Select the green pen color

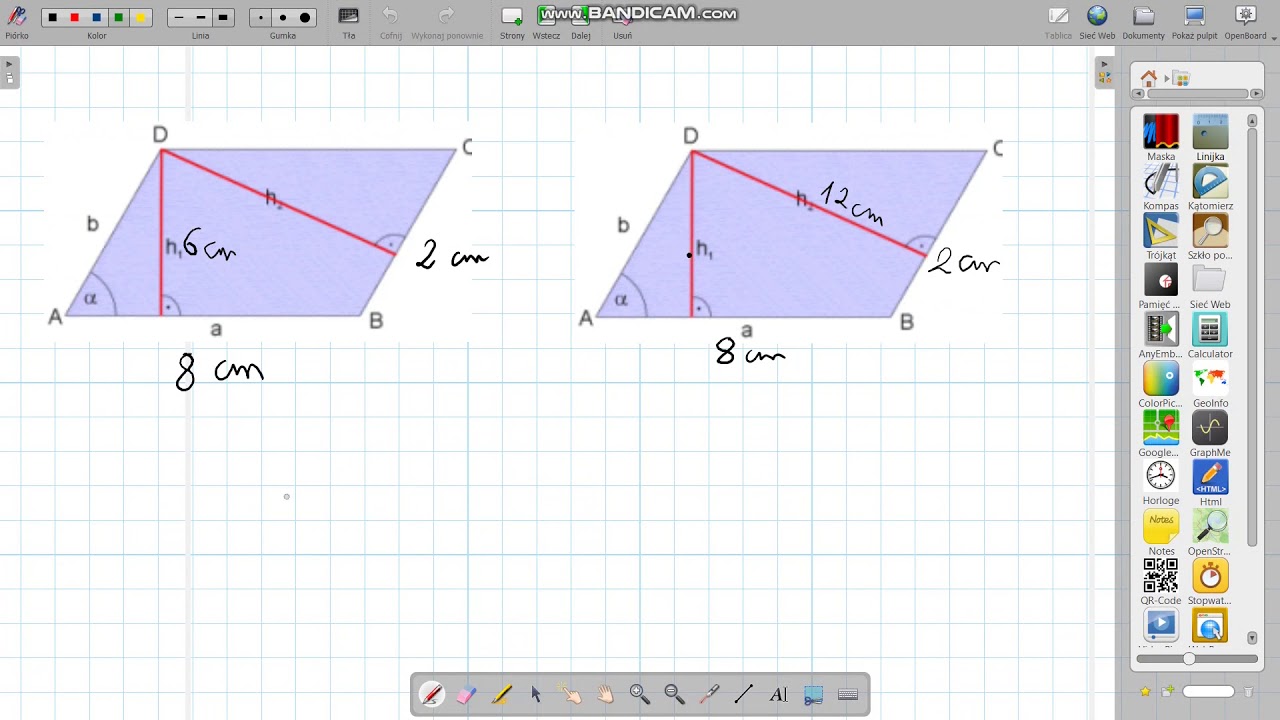coord(118,17)
